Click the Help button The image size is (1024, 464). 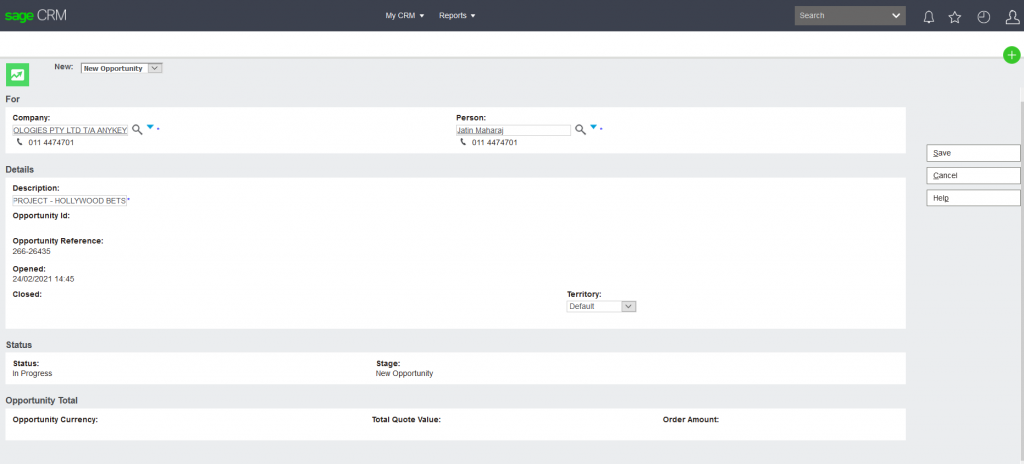(x=973, y=198)
